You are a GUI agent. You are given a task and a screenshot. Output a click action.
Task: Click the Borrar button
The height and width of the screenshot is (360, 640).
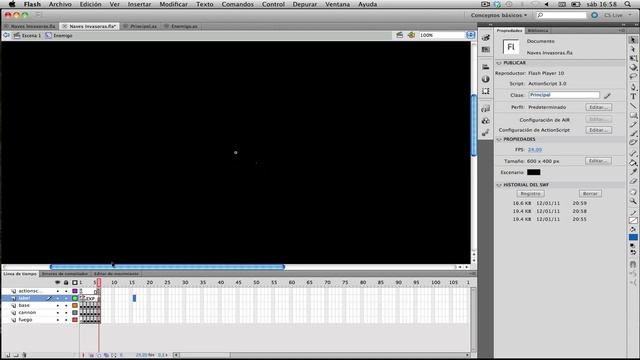[x=590, y=193]
